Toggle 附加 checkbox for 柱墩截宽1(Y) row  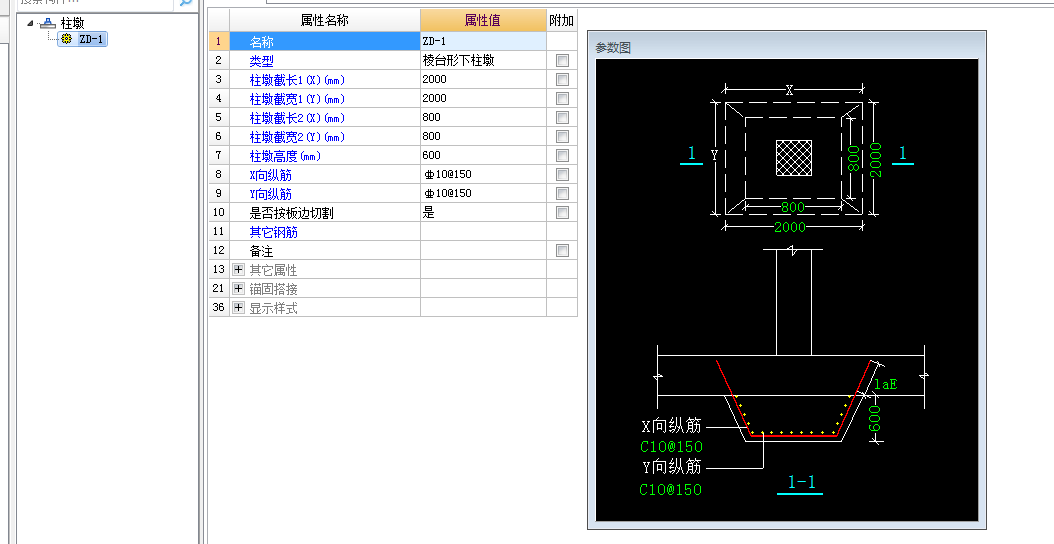(x=562, y=98)
